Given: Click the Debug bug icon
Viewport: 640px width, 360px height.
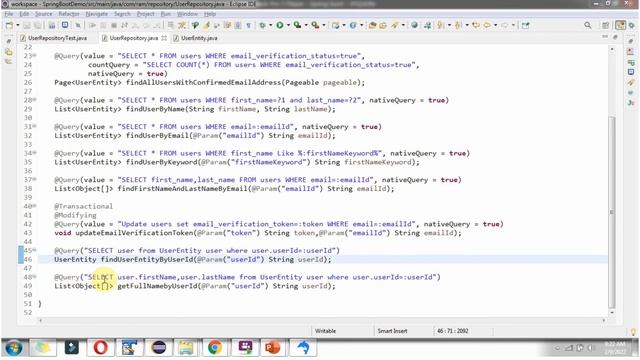Looking at the screenshot, I should pyautogui.click(x=262, y=25).
